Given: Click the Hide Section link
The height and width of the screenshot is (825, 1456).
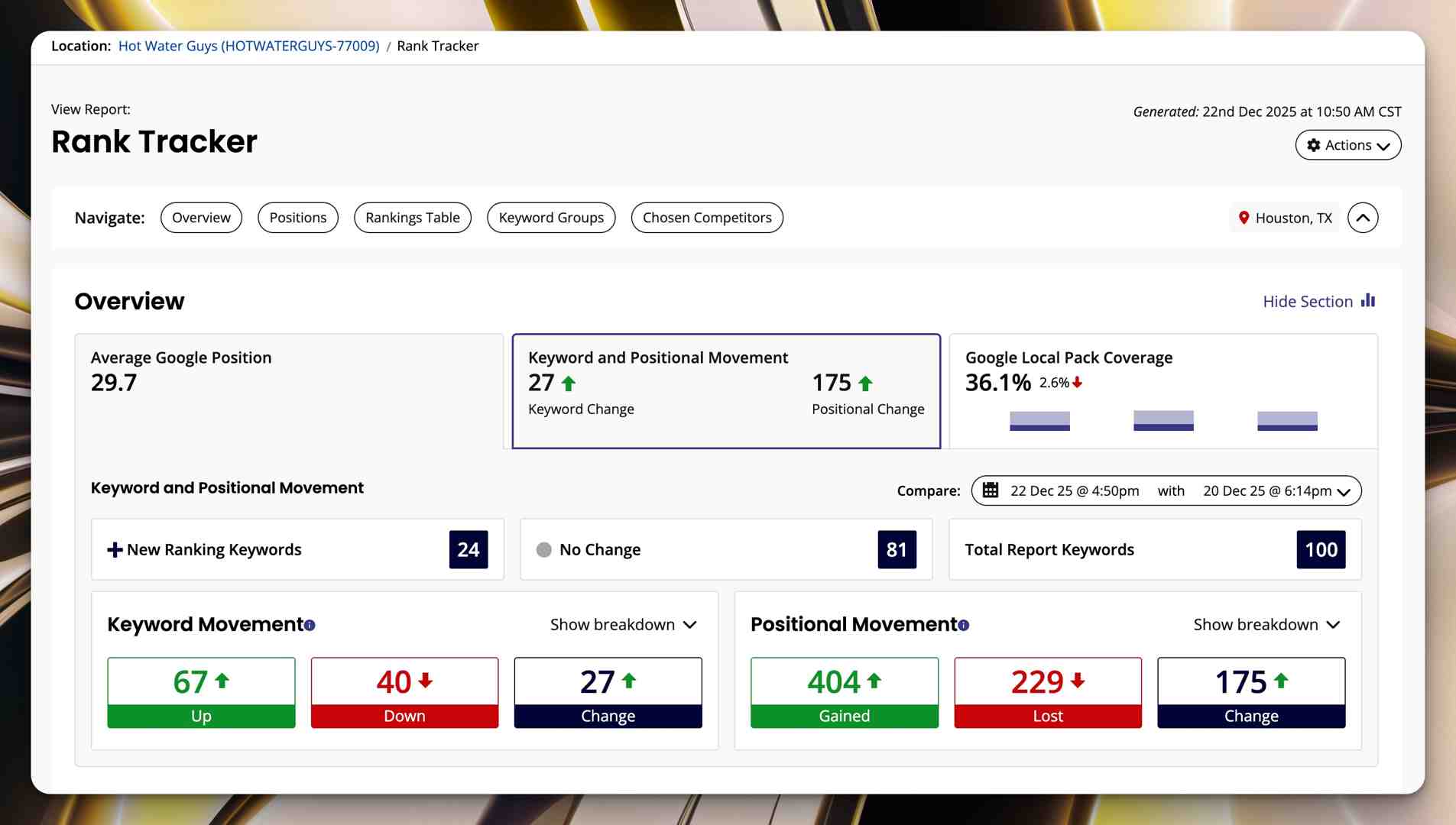Looking at the screenshot, I should point(1307,302).
